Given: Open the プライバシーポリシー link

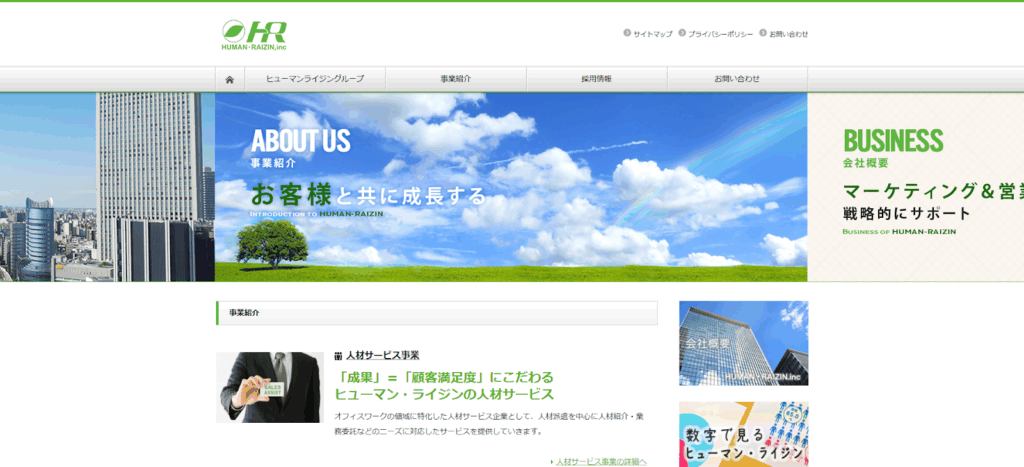Looking at the screenshot, I should [720, 34].
